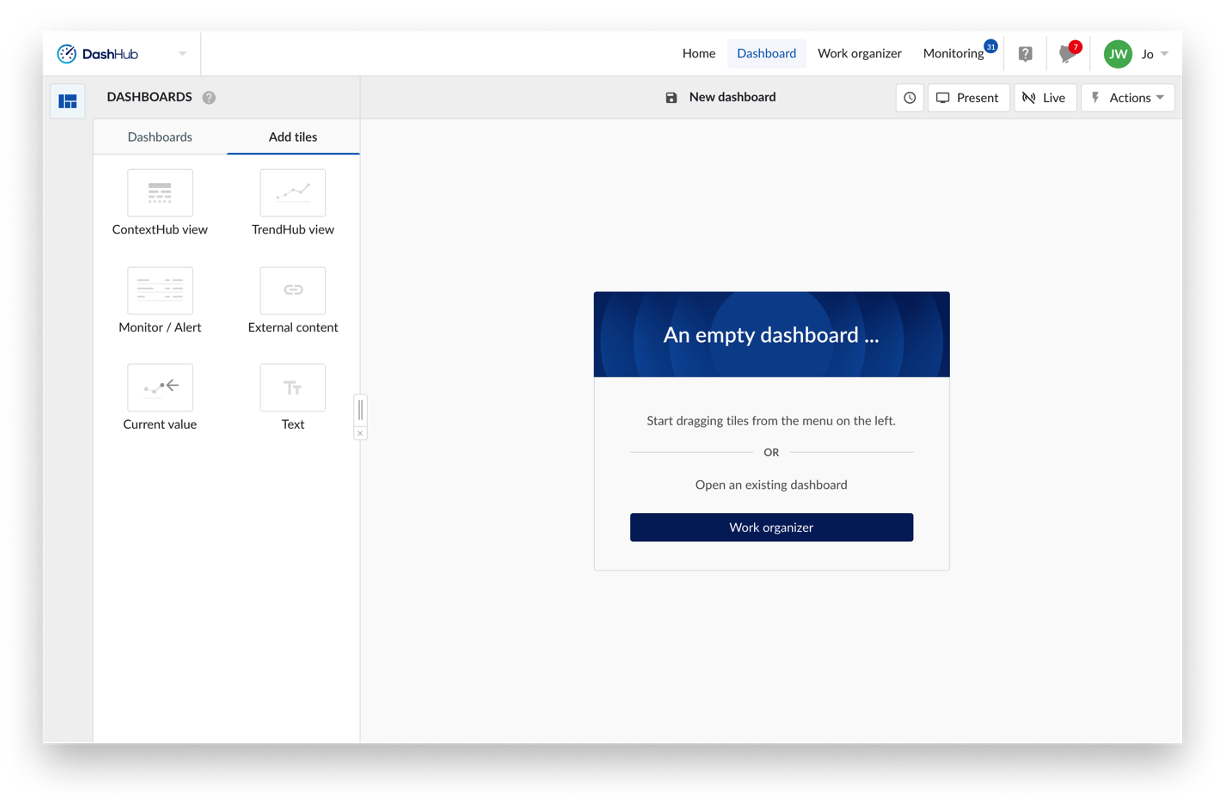
Task: Open the Jo user menu
Action: click(1149, 53)
